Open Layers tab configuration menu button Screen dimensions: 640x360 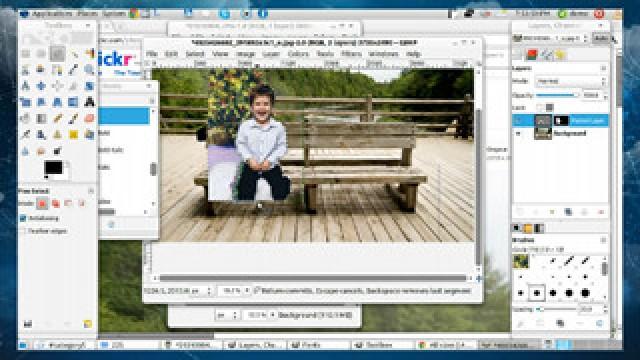603,68
